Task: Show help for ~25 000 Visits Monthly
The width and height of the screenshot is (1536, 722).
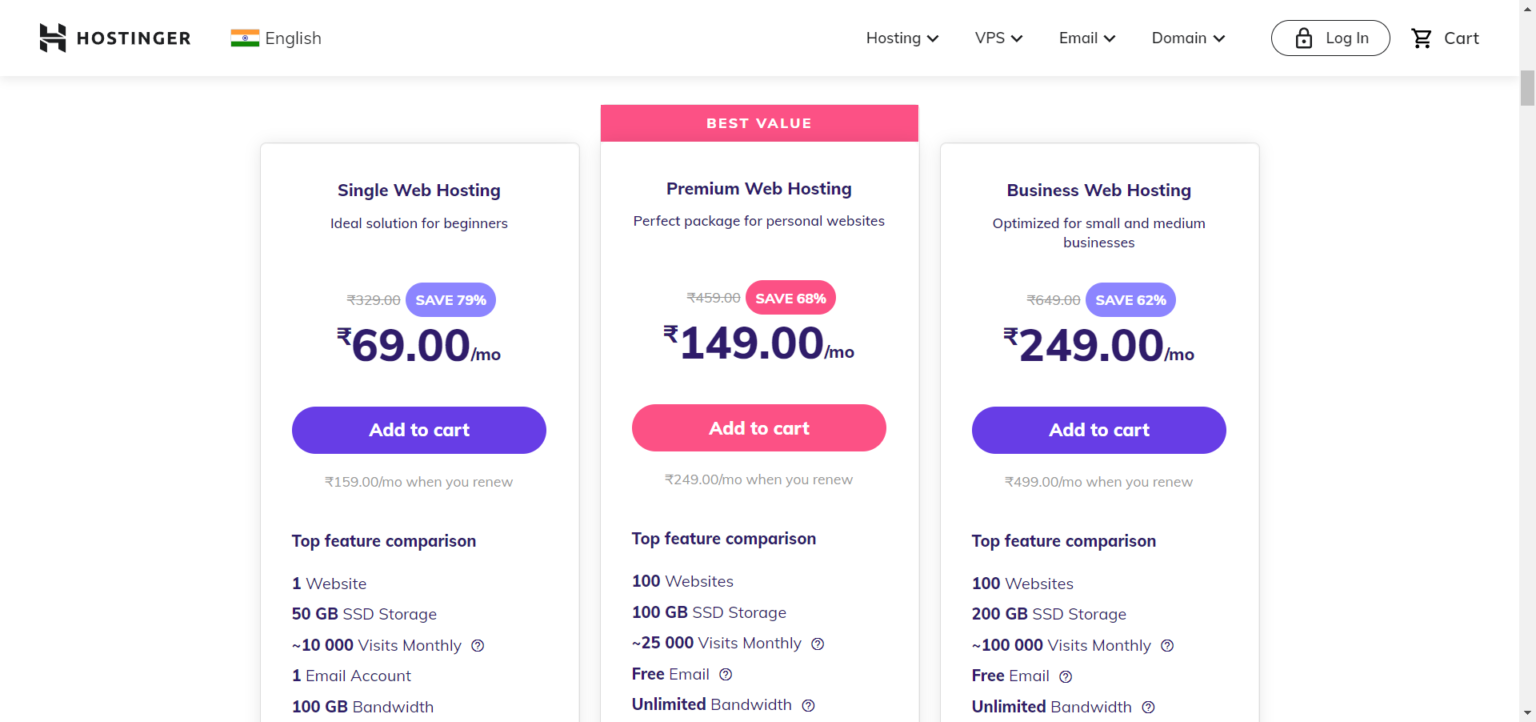Action: click(x=818, y=643)
